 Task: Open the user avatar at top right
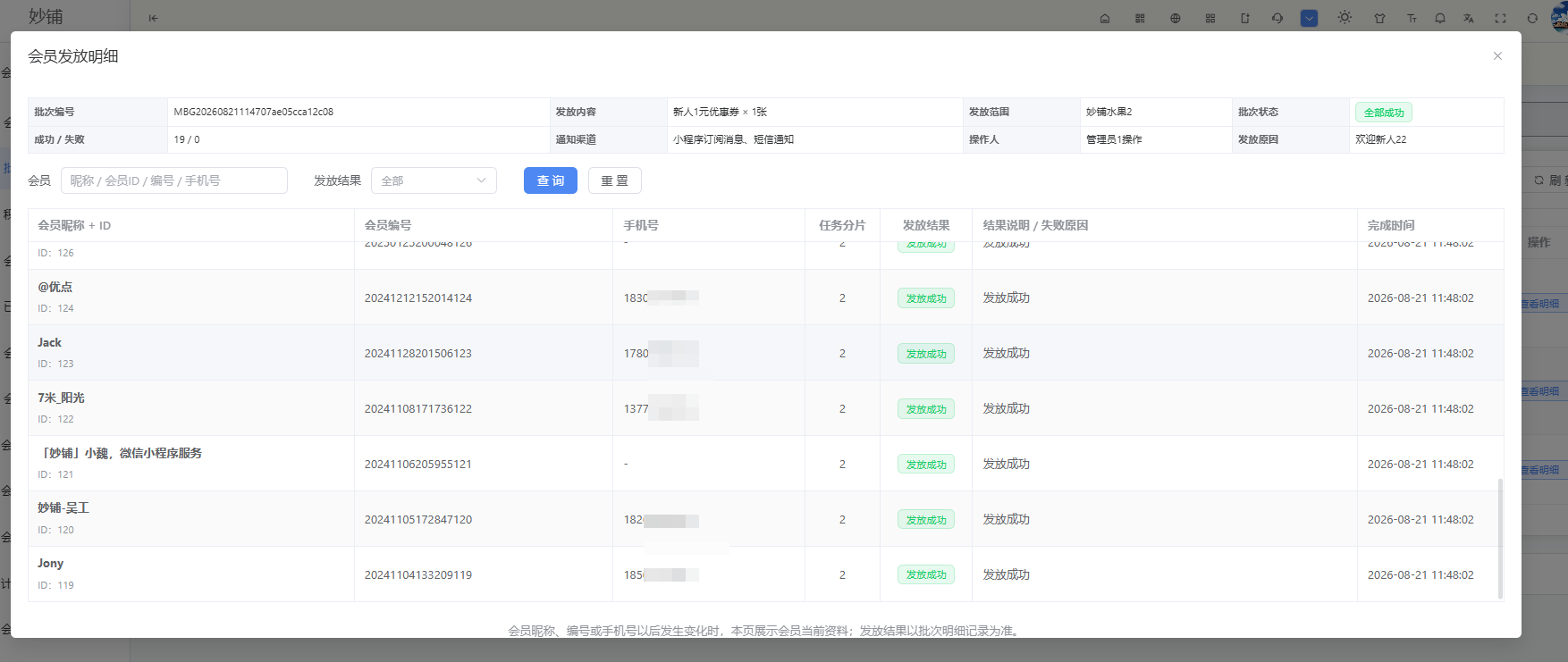click(1560, 18)
